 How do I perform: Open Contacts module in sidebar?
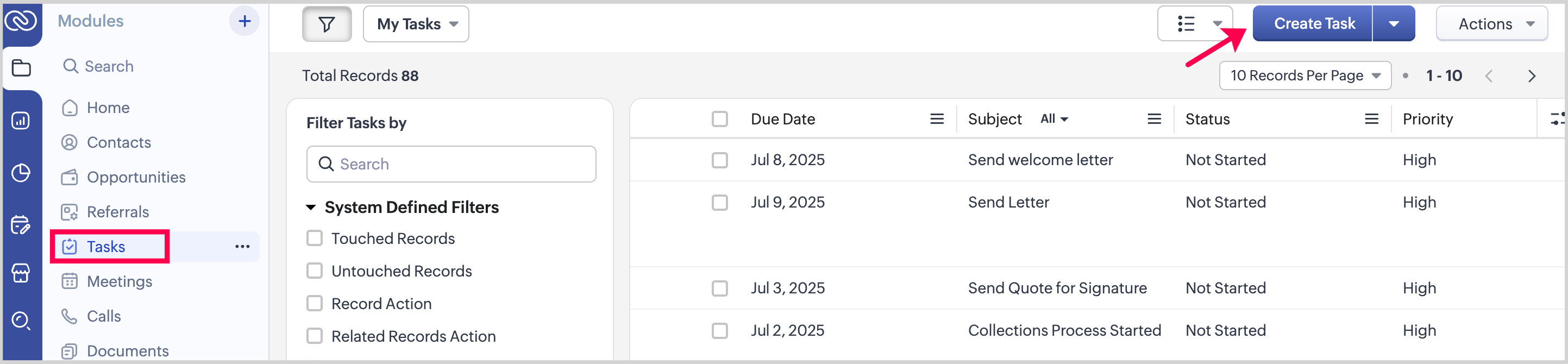(x=118, y=142)
